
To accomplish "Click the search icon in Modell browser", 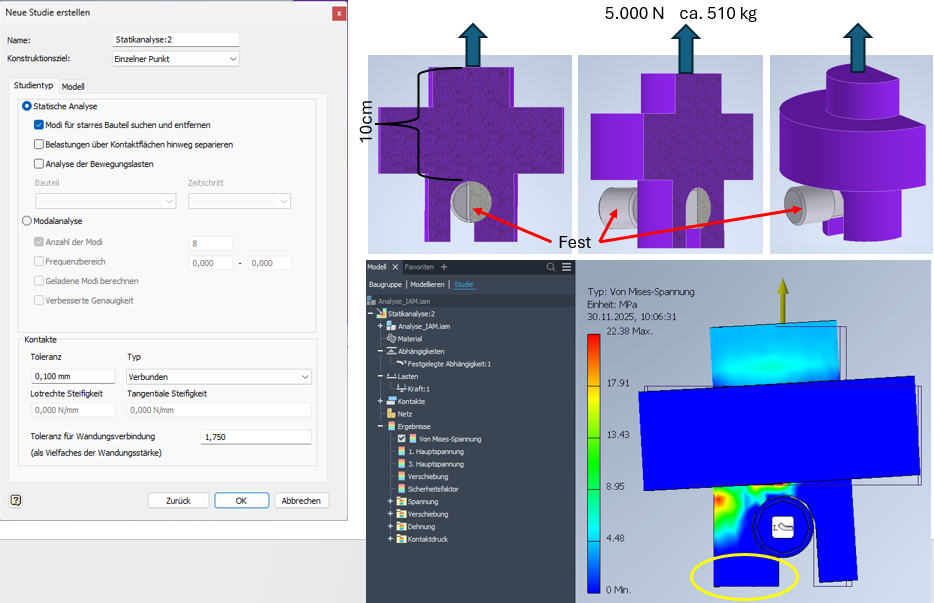I will [550, 267].
